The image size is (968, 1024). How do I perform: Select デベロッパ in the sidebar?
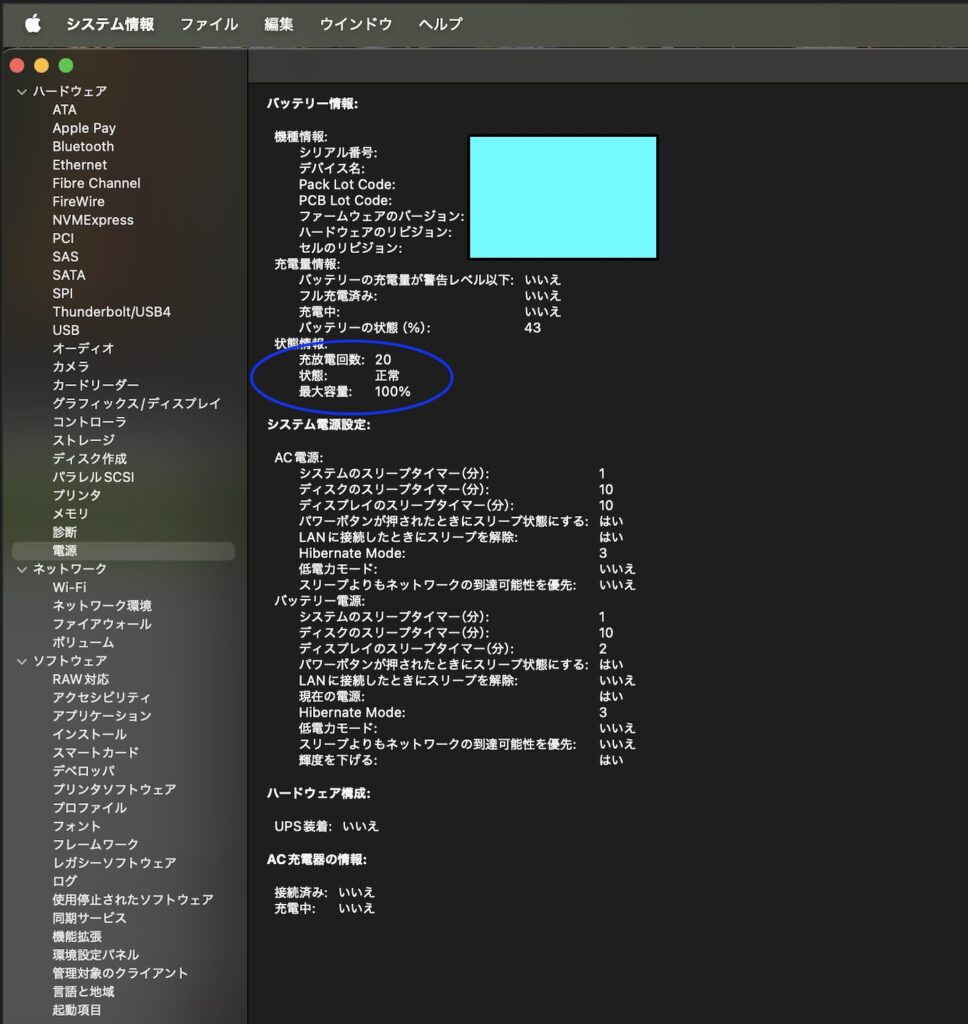(84, 771)
